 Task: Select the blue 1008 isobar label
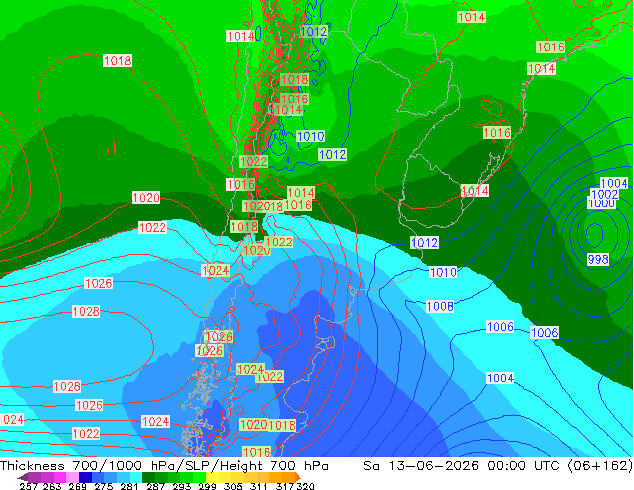pos(440,306)
